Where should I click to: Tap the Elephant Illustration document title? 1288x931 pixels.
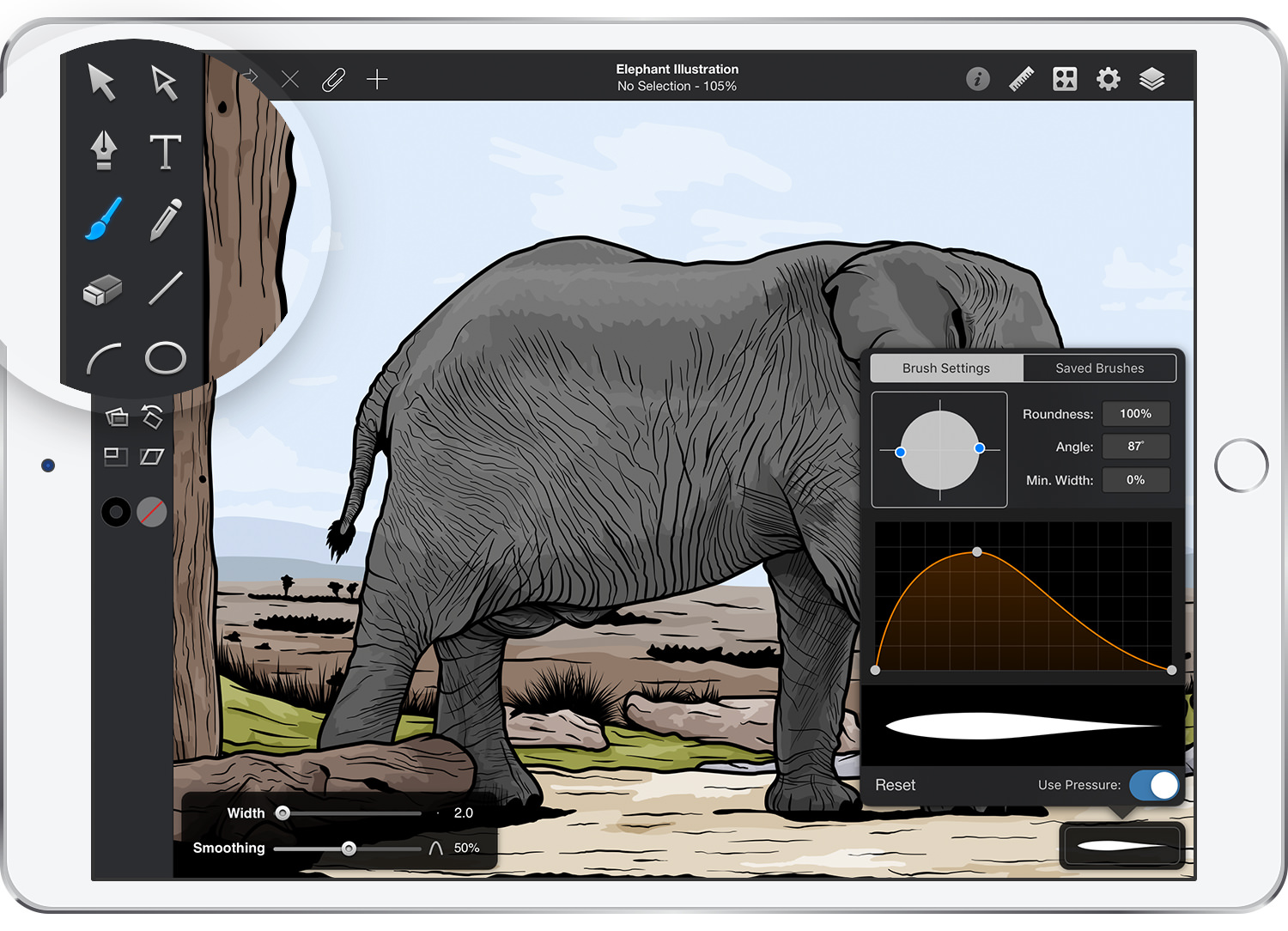tap(677, 70)
